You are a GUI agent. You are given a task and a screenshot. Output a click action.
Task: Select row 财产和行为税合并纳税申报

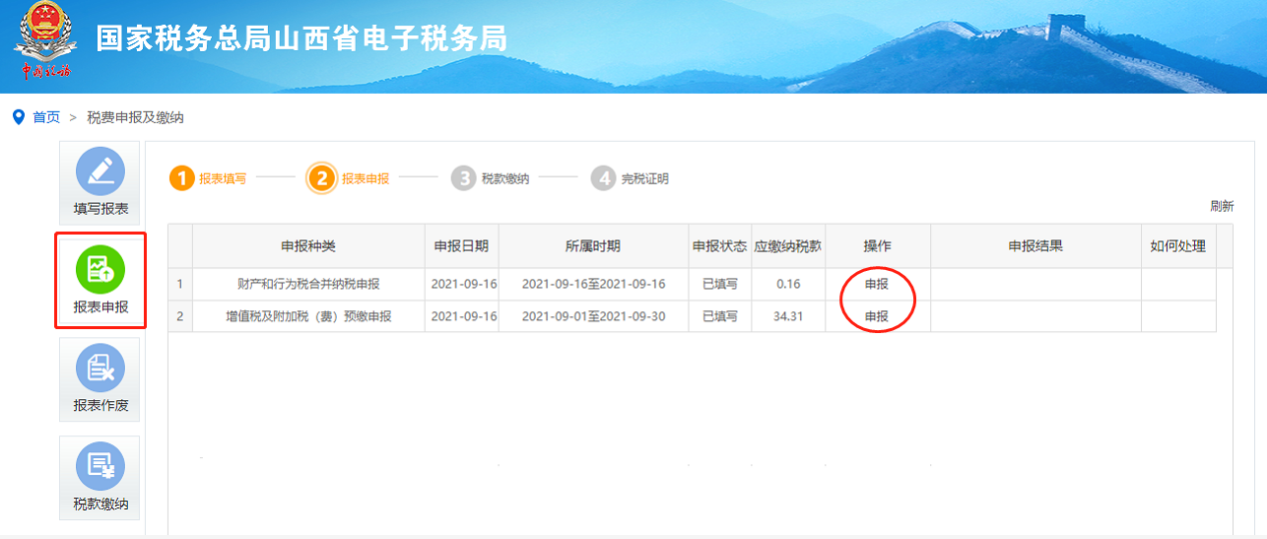[x=692, y=284]
